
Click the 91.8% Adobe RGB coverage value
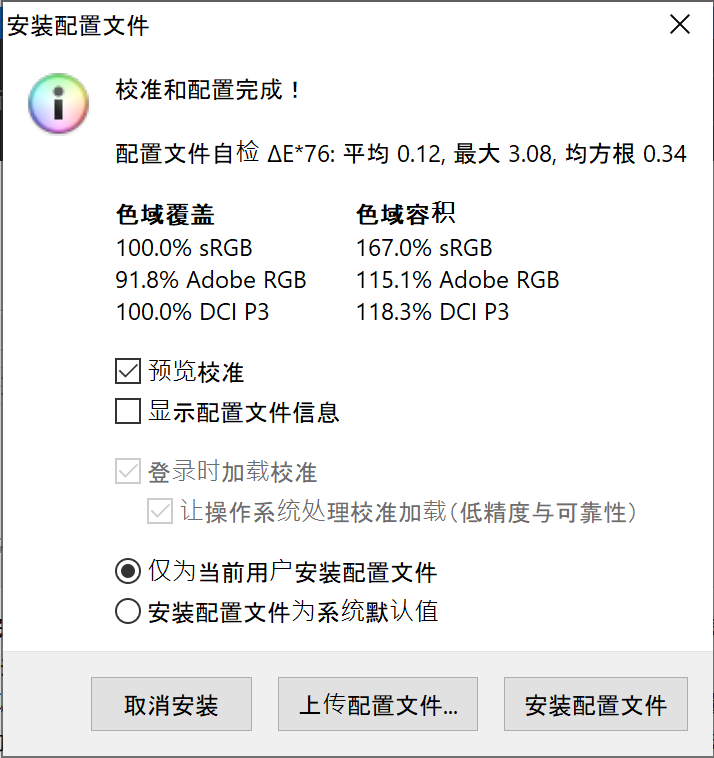[x=211, y=280]
